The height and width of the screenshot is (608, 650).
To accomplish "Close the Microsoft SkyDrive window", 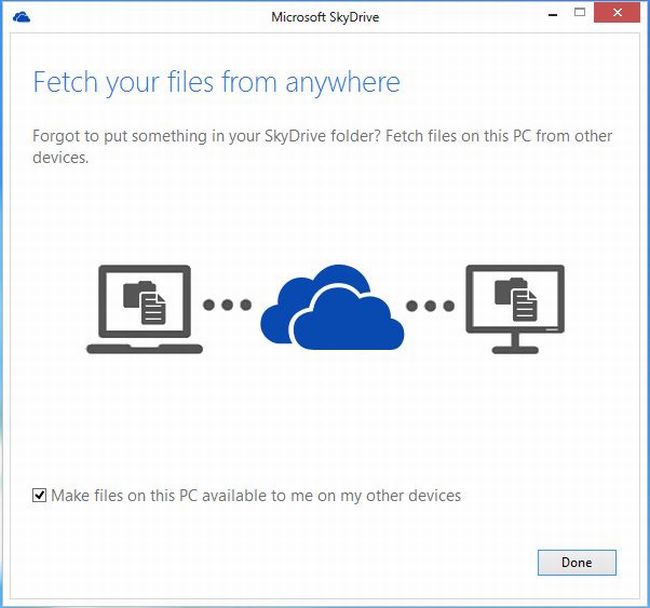I will point(617,12).
